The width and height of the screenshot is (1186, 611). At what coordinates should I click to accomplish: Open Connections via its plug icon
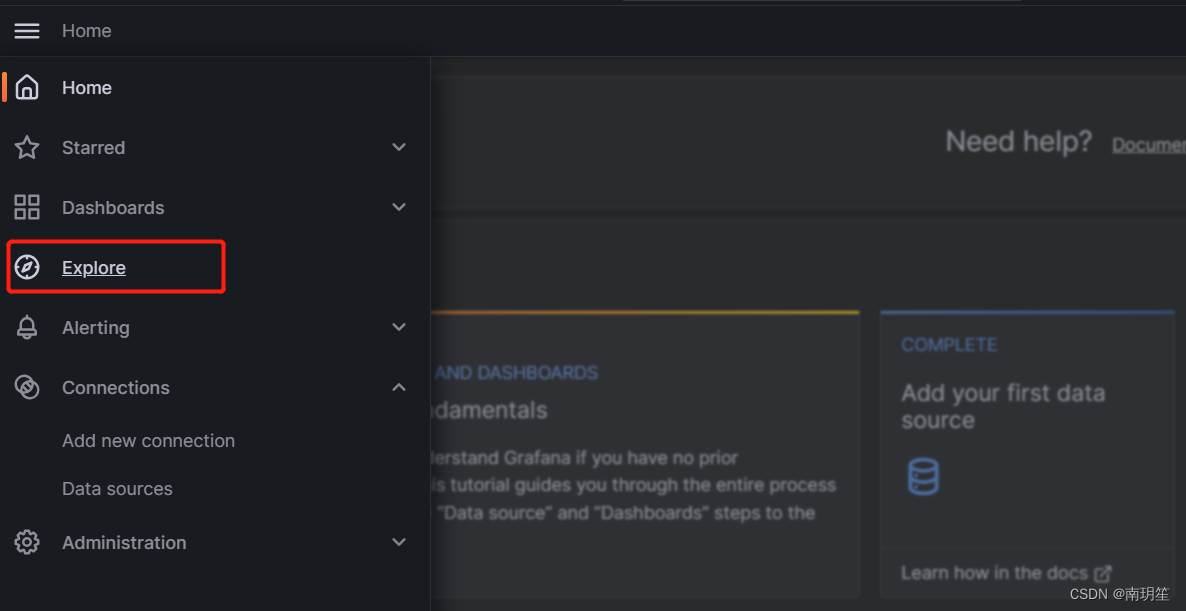(26, 387)
